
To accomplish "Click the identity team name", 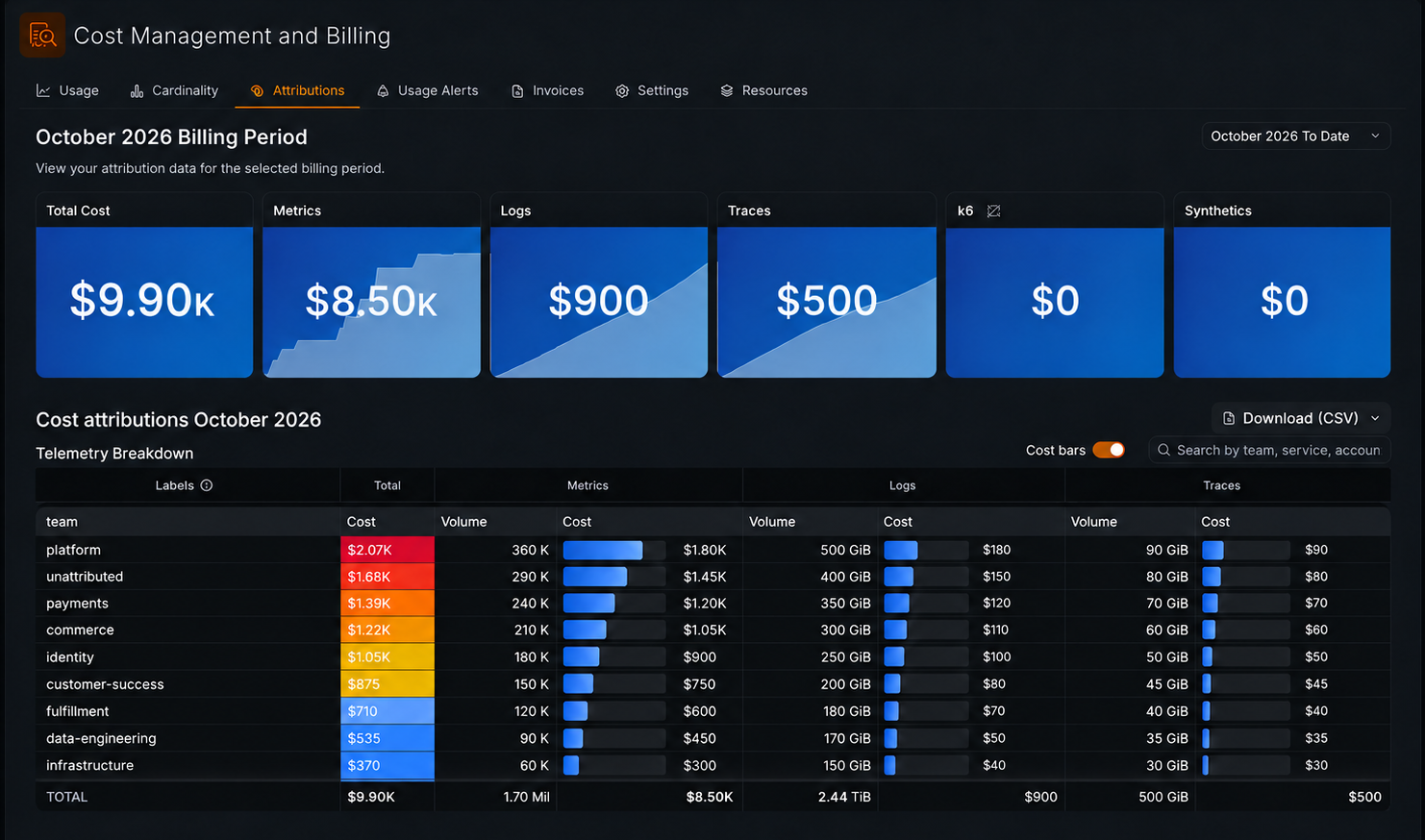I will click(x=70, y=657).
